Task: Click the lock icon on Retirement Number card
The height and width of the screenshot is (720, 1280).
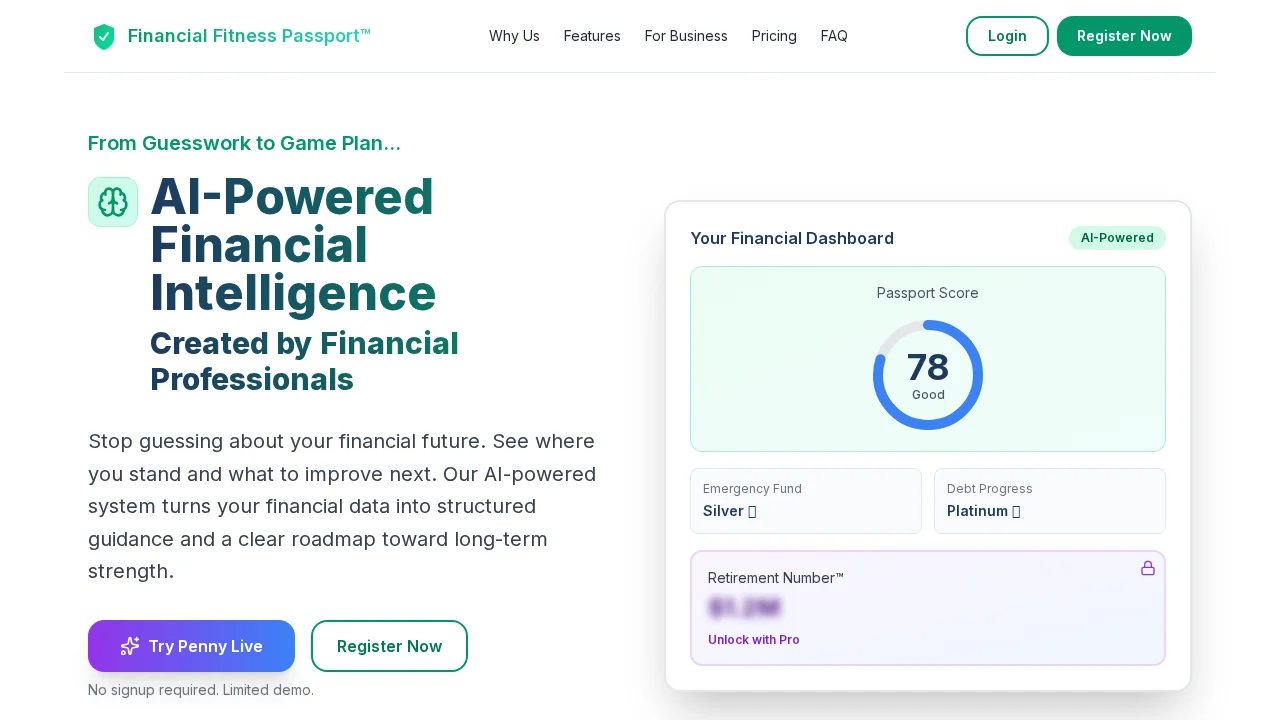Action: (1148, 568)
